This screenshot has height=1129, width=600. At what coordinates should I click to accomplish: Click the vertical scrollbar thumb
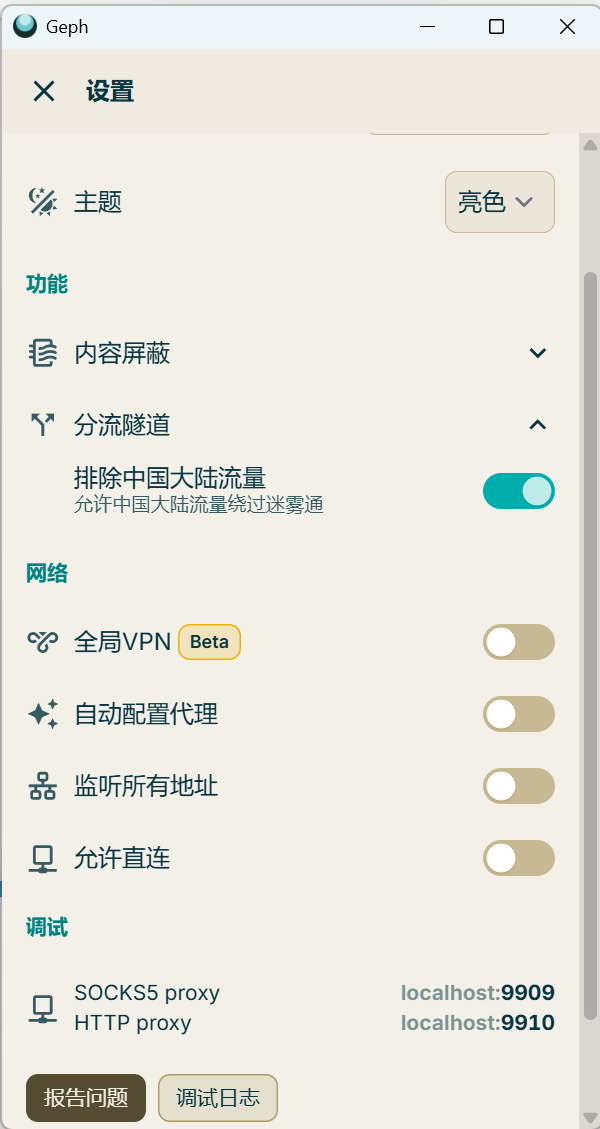590,640
